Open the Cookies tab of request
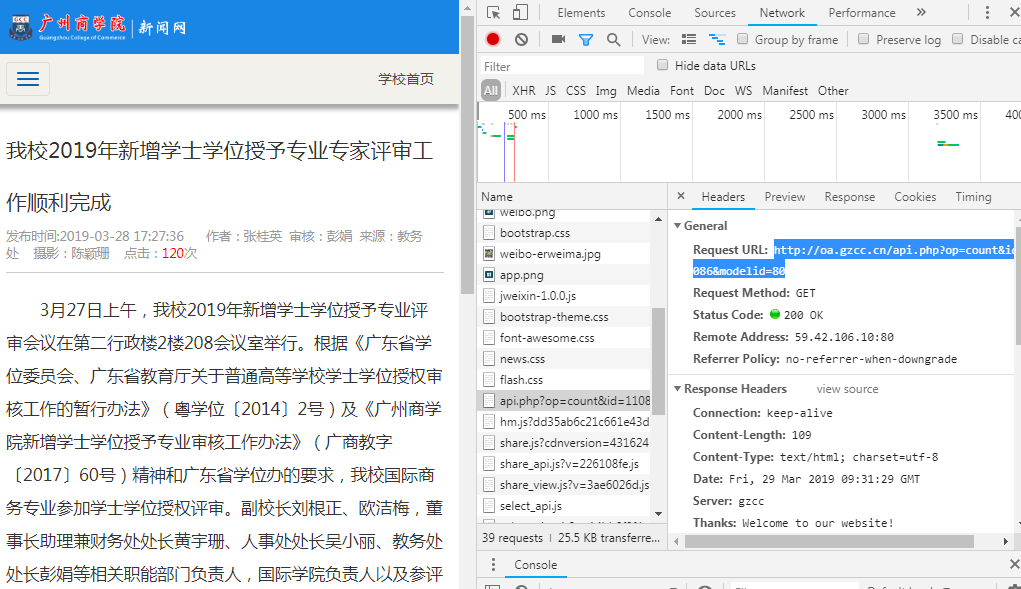1021x589 pixels. pos(915,197)
